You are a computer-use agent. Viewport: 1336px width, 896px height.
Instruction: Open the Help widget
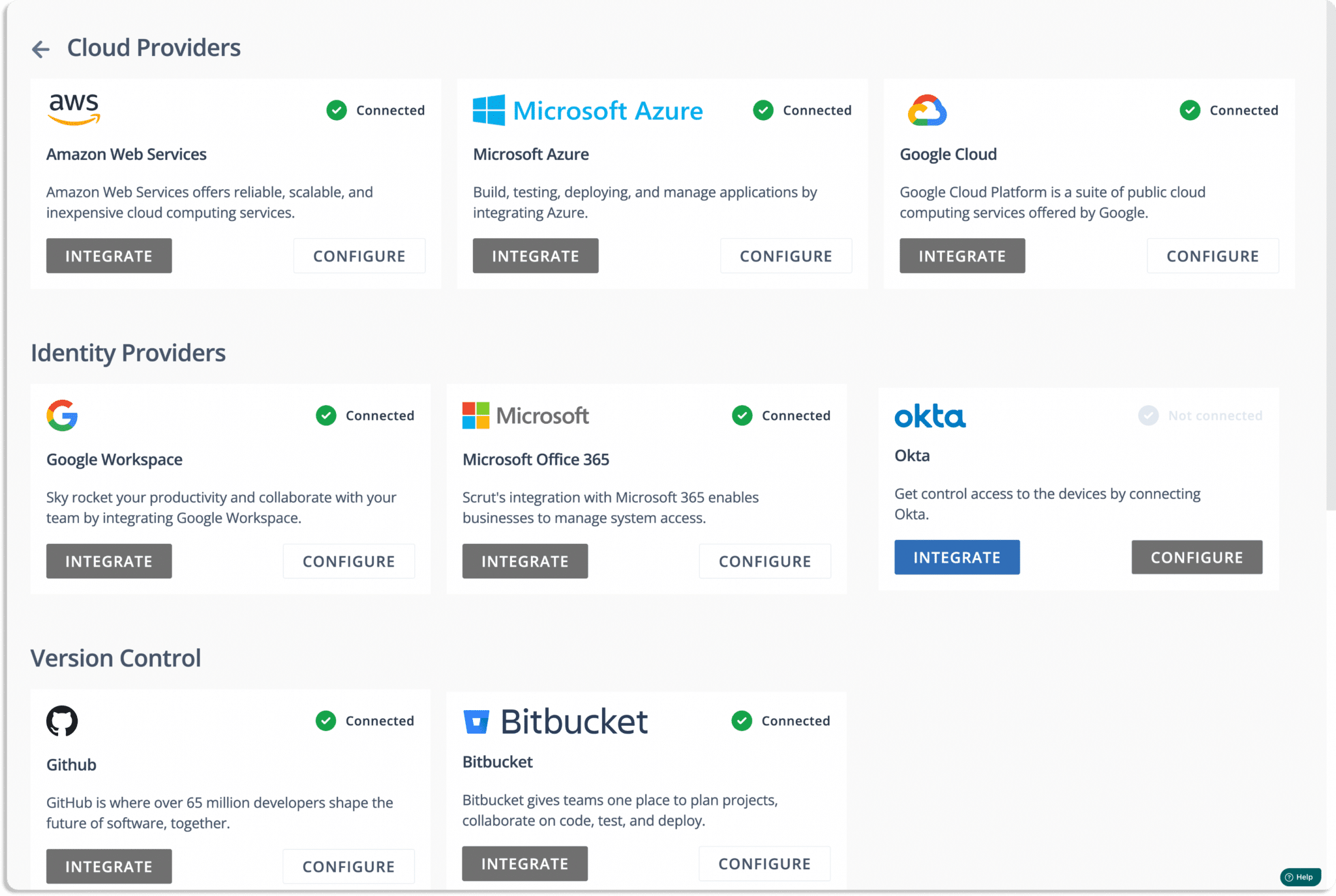pyautogui.click(x=1300, y=877)
